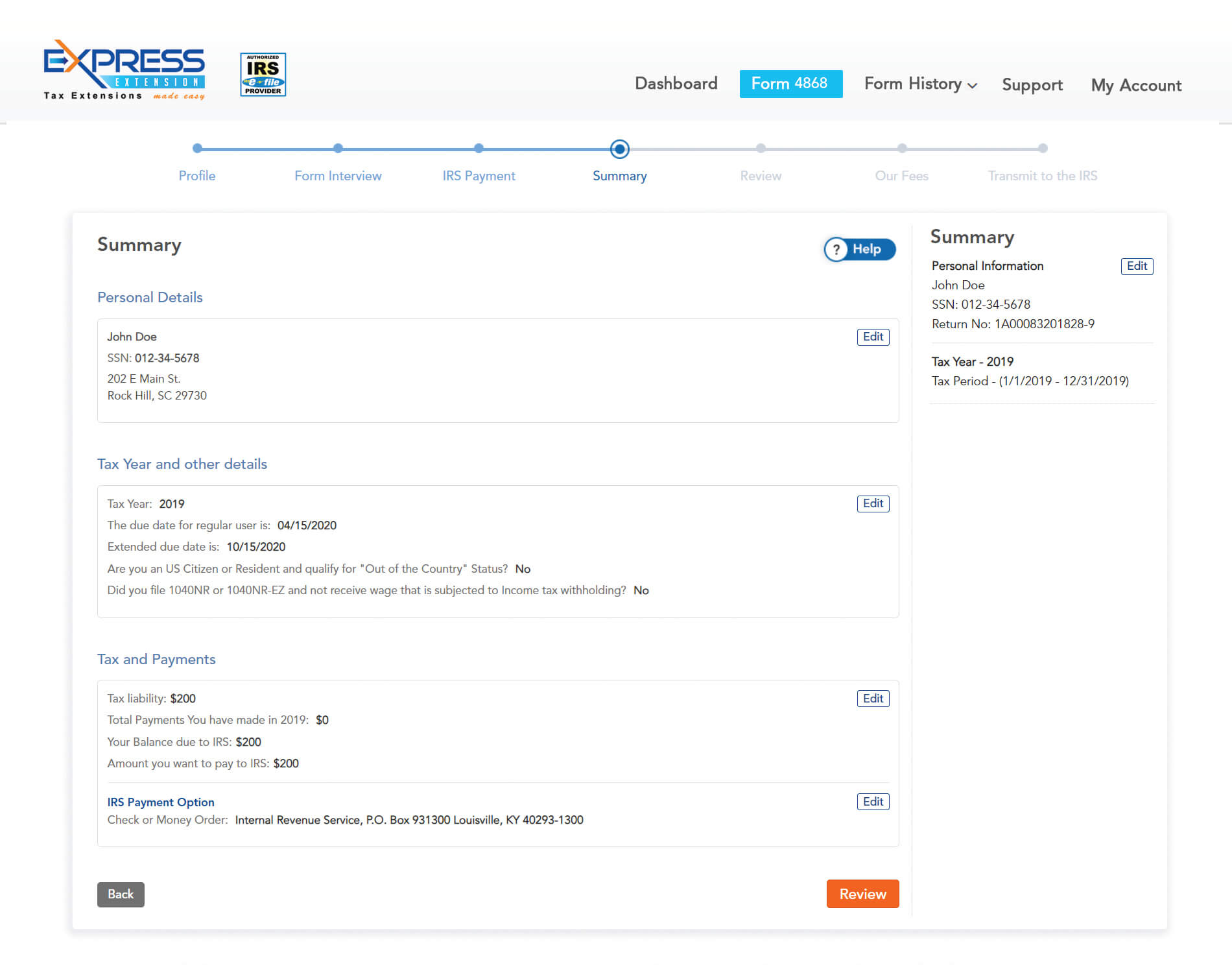Click the Express Extension logo
This screenshot has height=971, width=1232.
[x=124, y=70]
